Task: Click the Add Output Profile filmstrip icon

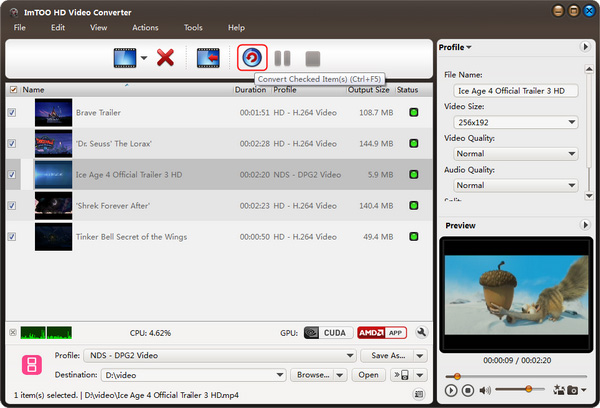Action: click(x=208, y=58)
